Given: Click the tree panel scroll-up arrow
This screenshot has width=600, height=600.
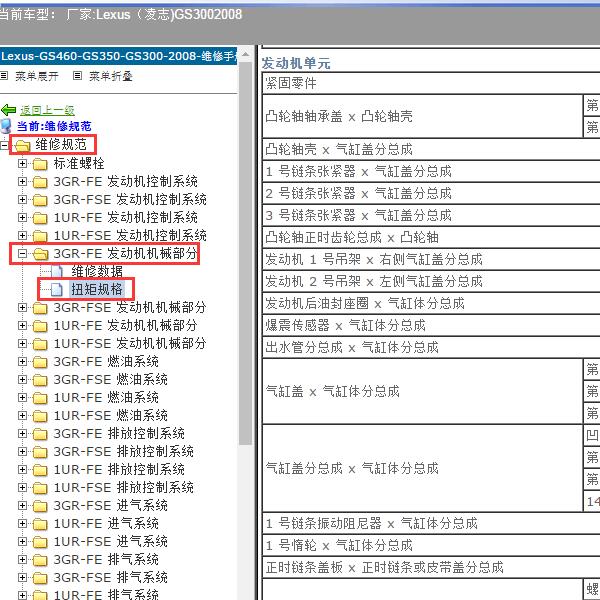Looking at the screenshot, I should click(x=246, y=54).
